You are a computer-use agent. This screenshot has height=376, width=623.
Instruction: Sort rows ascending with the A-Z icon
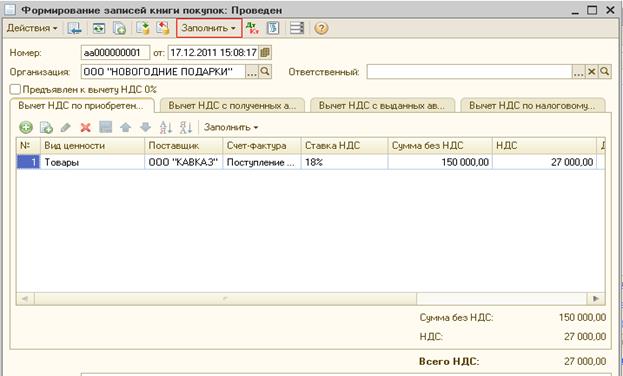(165, 128)
